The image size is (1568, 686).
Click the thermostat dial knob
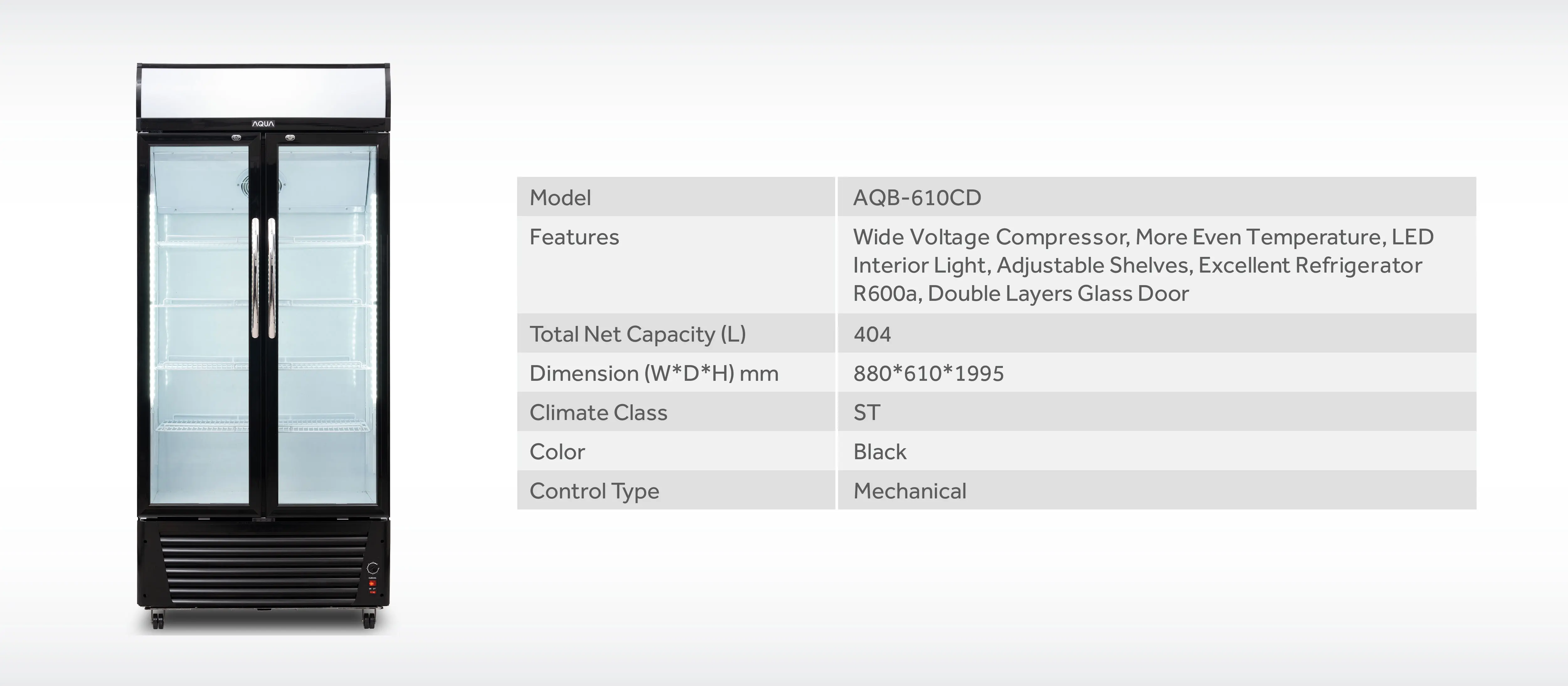tap(373, 568)
